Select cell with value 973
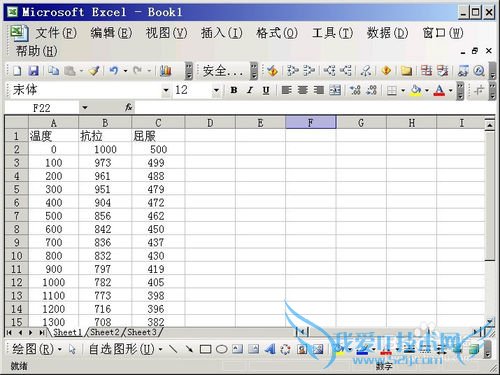The image size is (500, 375). 105,162
